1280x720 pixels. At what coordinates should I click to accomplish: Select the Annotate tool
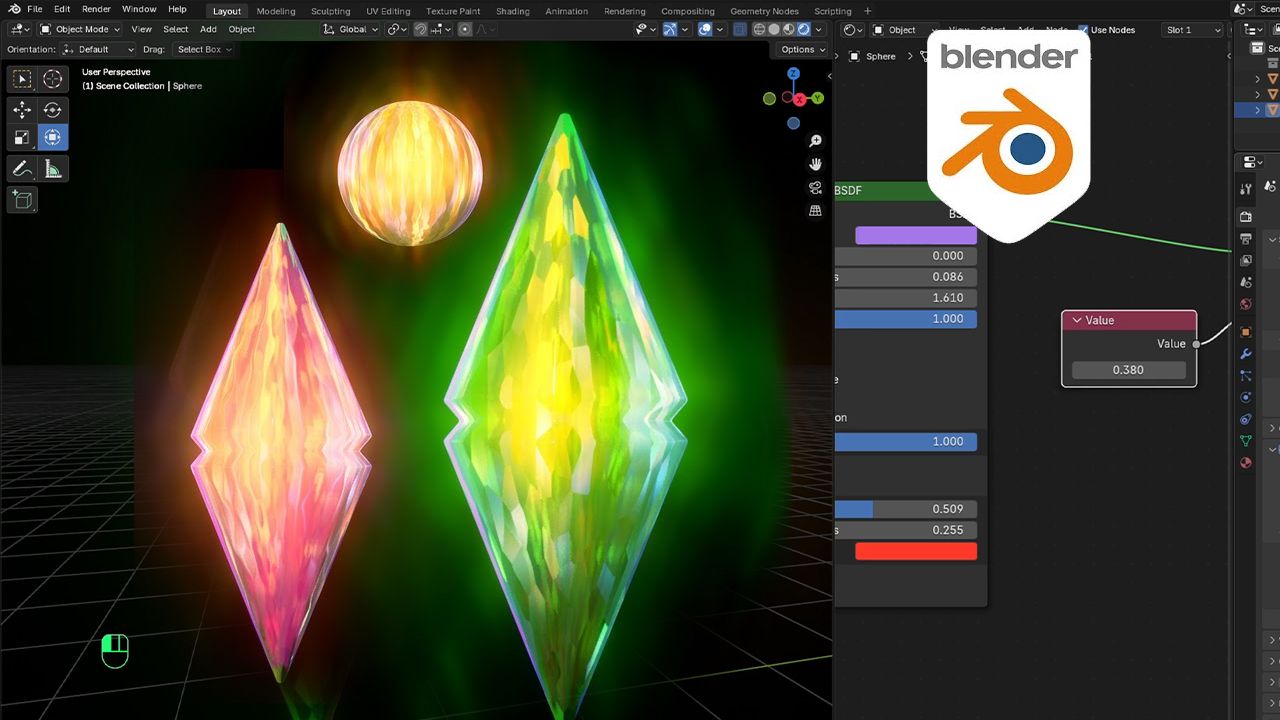click(x=22, y=169)
